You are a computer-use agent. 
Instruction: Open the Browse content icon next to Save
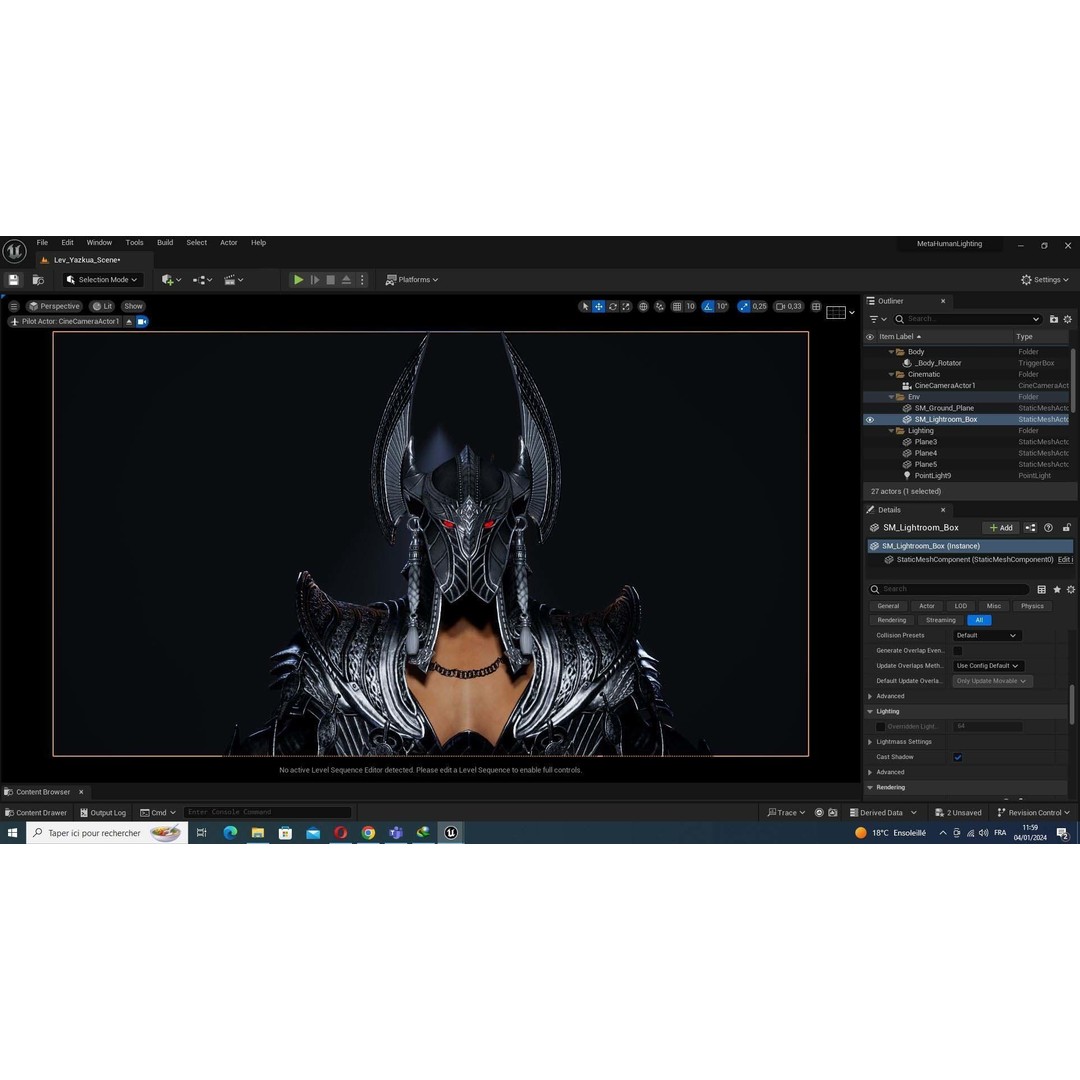coord(38,280)
